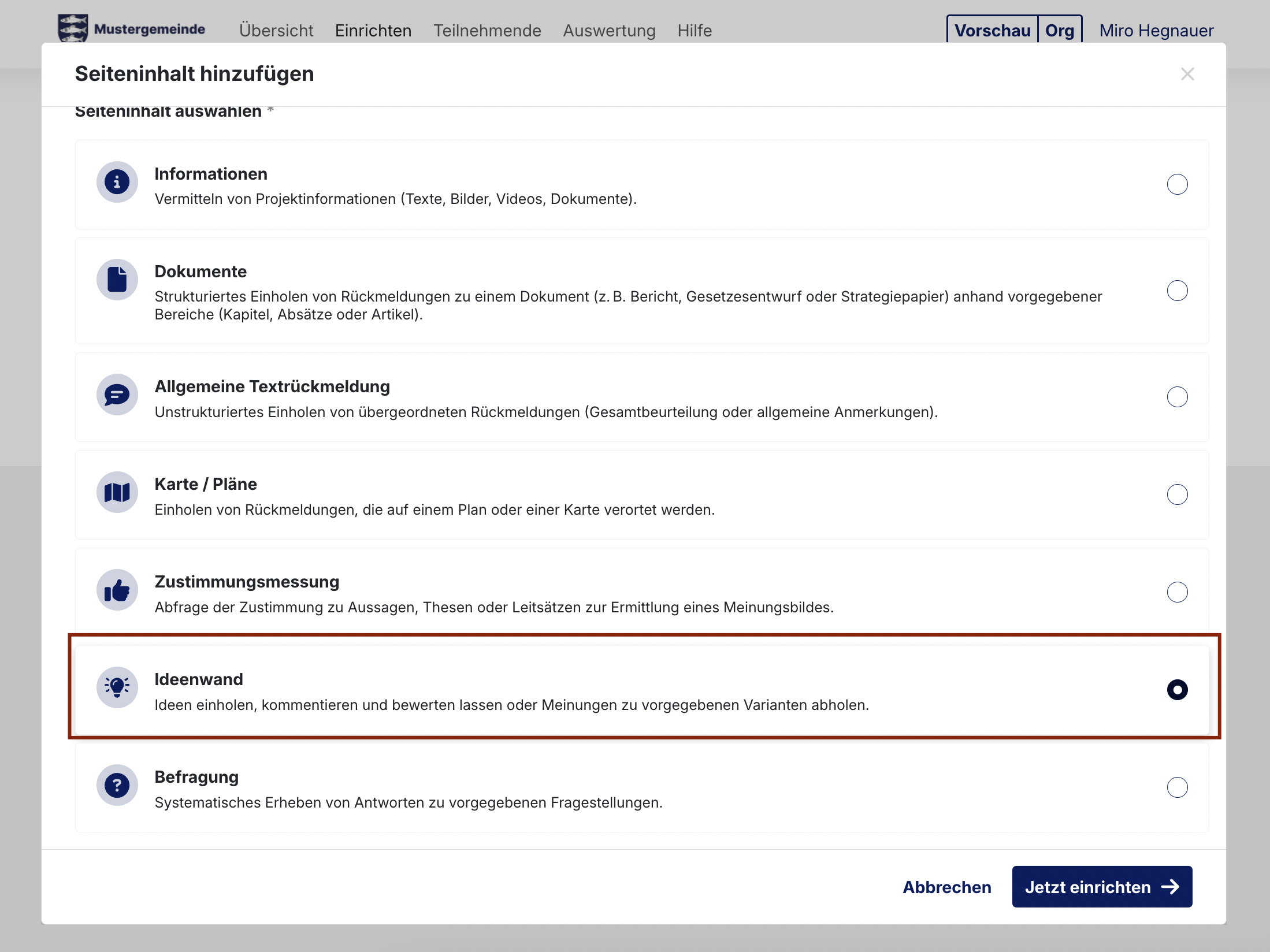1270x952 pixels.
Task: Pick the Karte / Pläne radio button
Action: coord(1177,494)
